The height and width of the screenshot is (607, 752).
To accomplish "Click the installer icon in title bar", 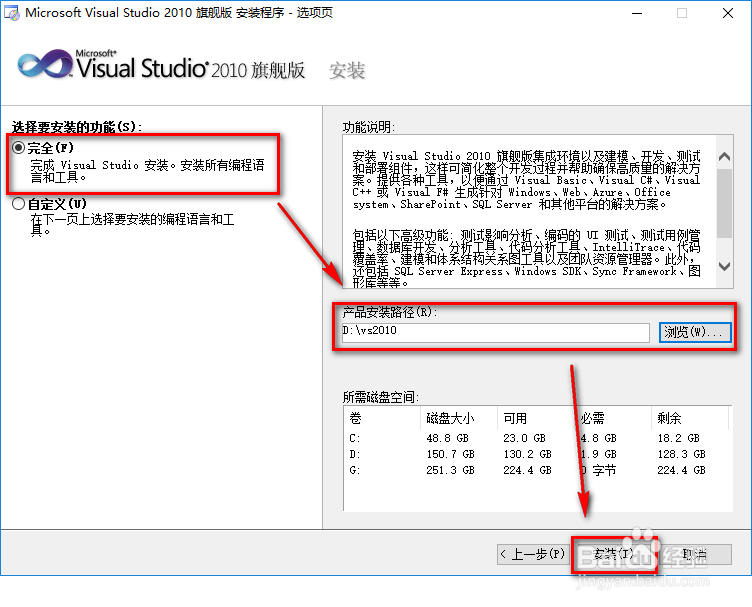I will coord(12,12).
